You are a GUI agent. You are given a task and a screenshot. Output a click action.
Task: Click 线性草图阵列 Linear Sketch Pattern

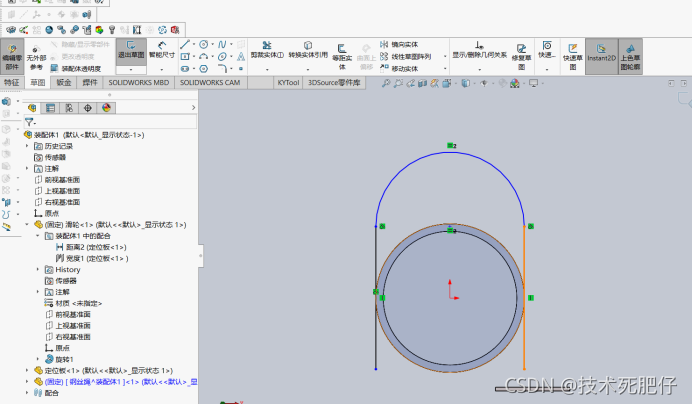coord(405,57)
